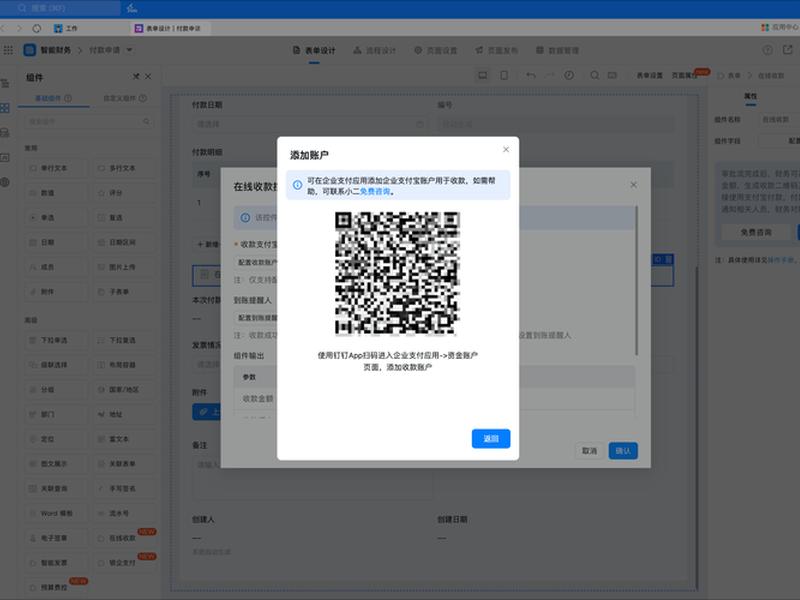Click the 智能财务 app logo icon
The width and height of the screenshot is (800, 600).
point(30,49)
